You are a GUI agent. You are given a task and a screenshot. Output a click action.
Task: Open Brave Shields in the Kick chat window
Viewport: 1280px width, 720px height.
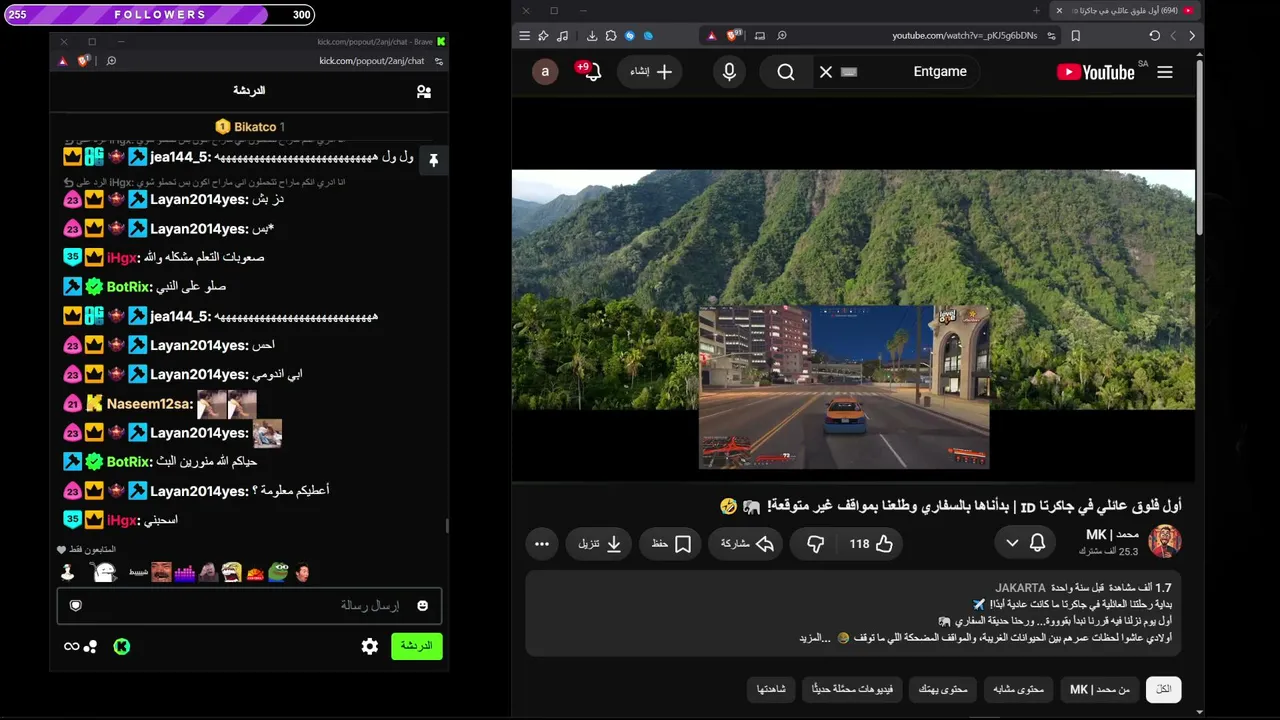pos(84,61)
